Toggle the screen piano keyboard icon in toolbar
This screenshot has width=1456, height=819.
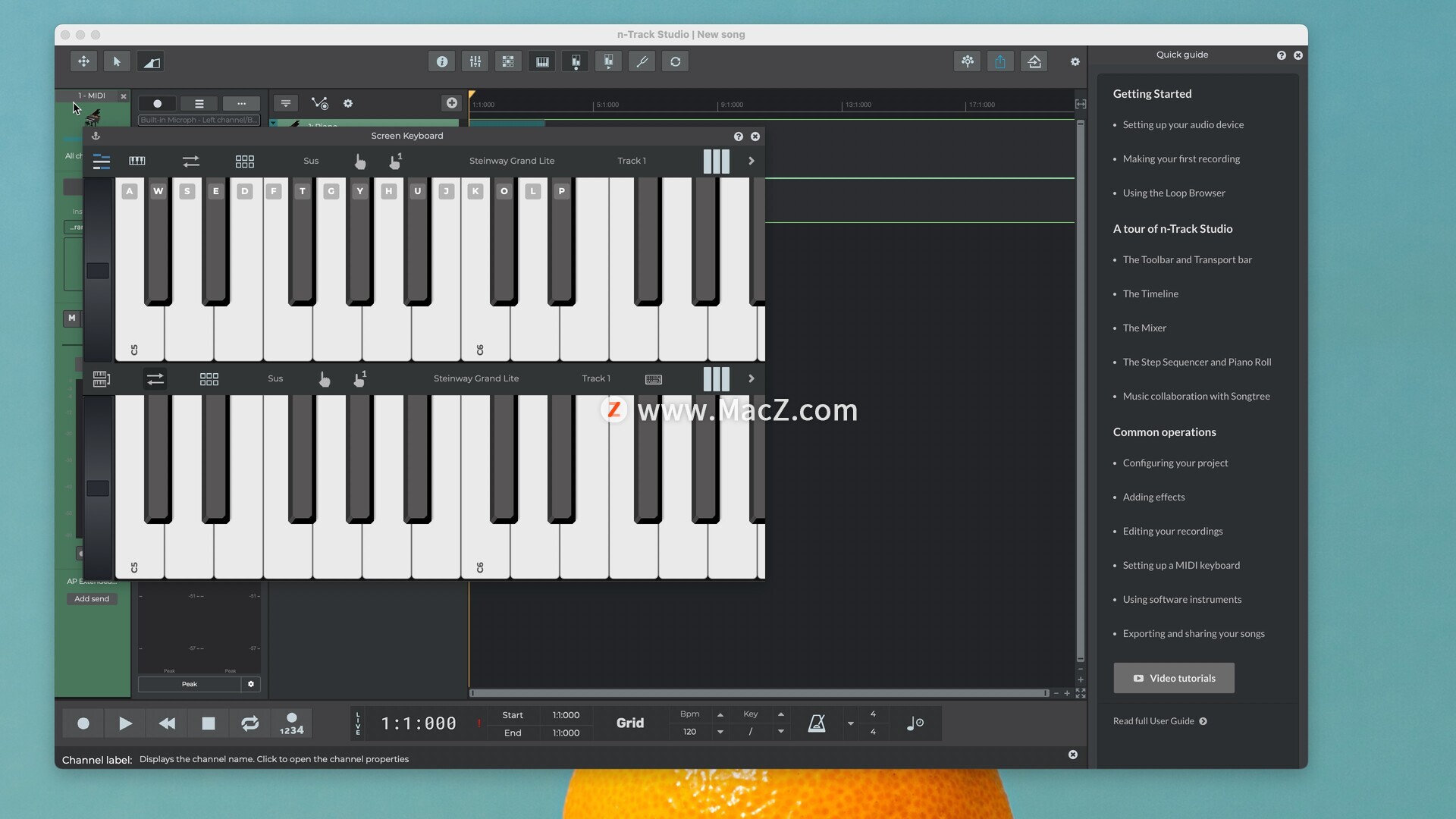(x=542, y=61)
